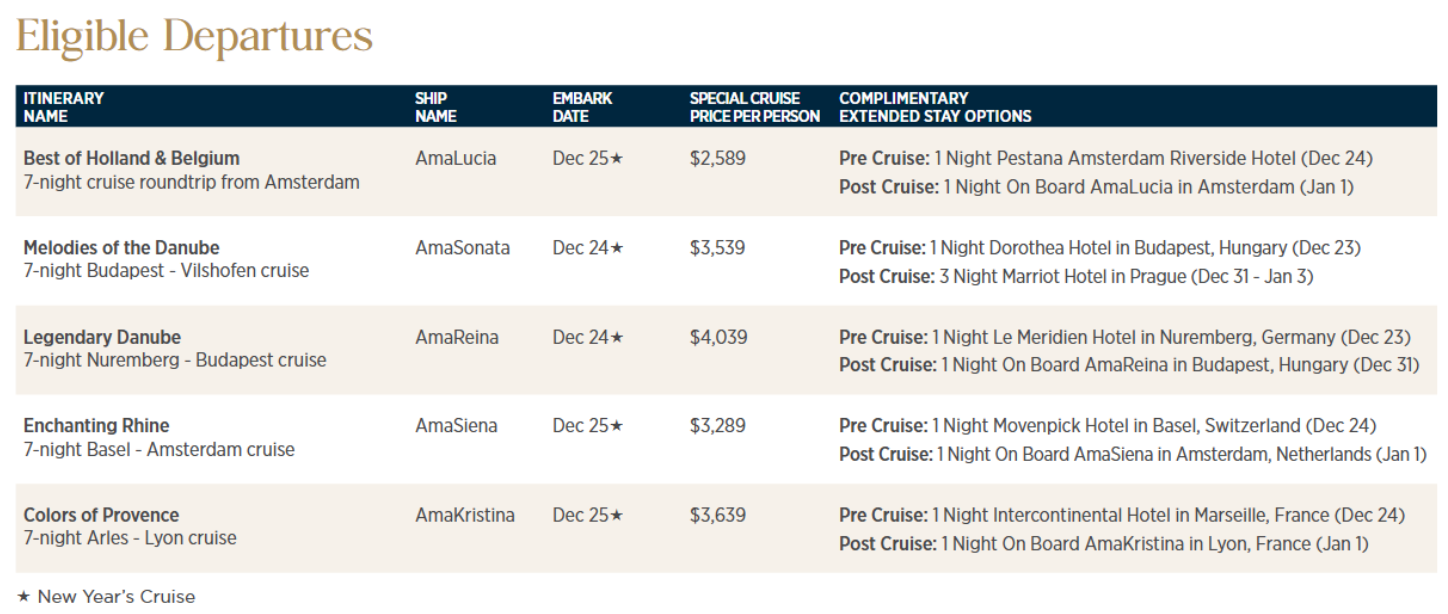Open the Colors of Provence itinerary

click(101, 515)
